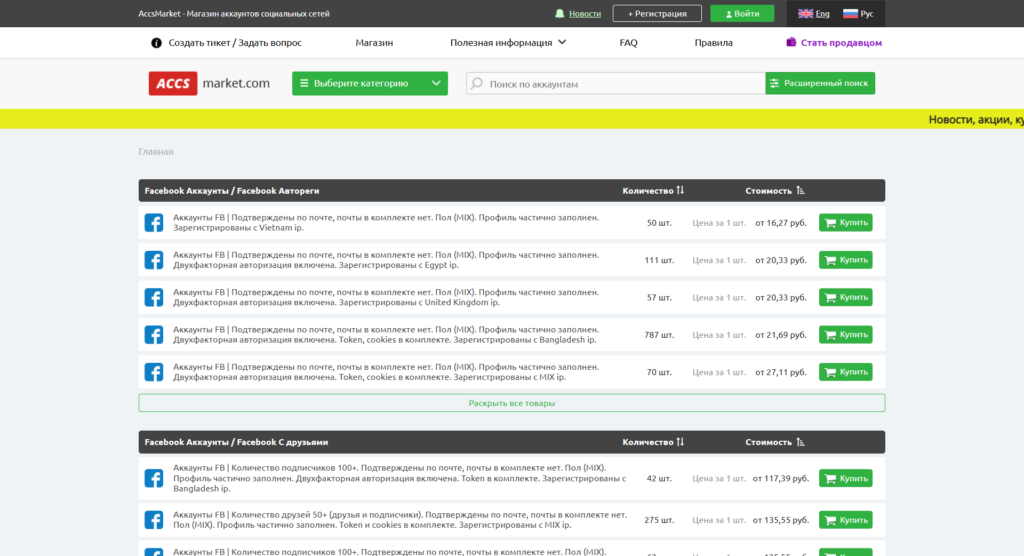Open the Новости link in top bar
The height and width of the screenshot is (556, 1024).
584,14
